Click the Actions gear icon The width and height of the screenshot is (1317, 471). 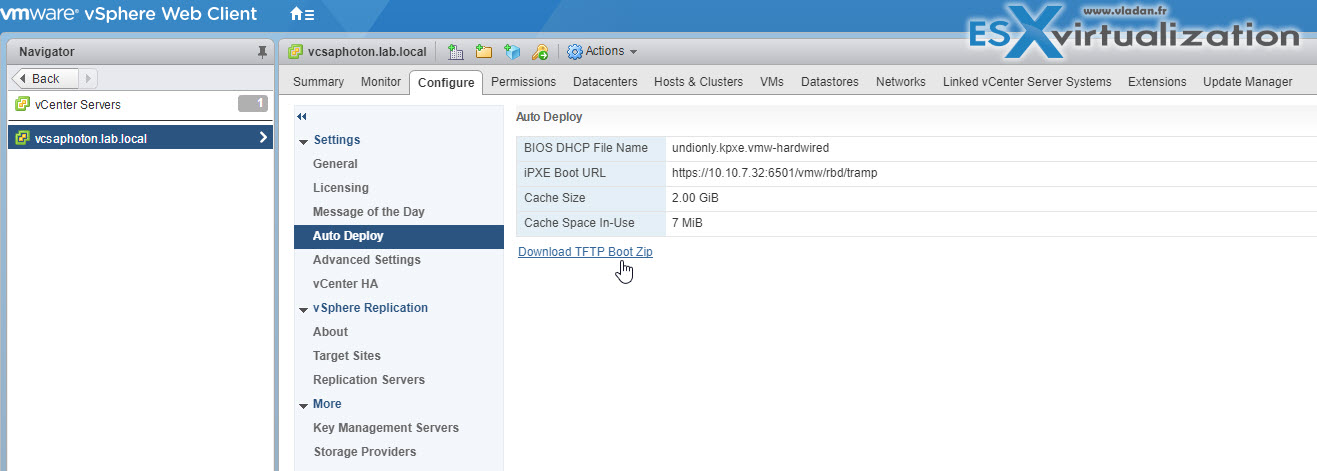[575, 52]
